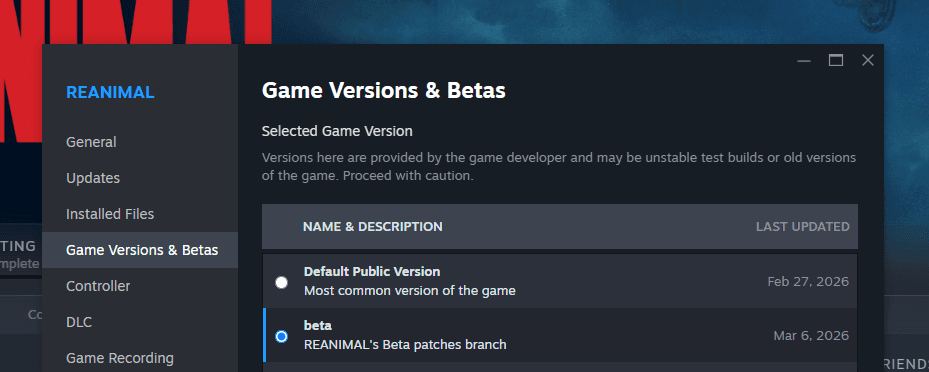Click the 'Feb 27, 2026' date
The image size is (929, 372).
tap(808, 281)
